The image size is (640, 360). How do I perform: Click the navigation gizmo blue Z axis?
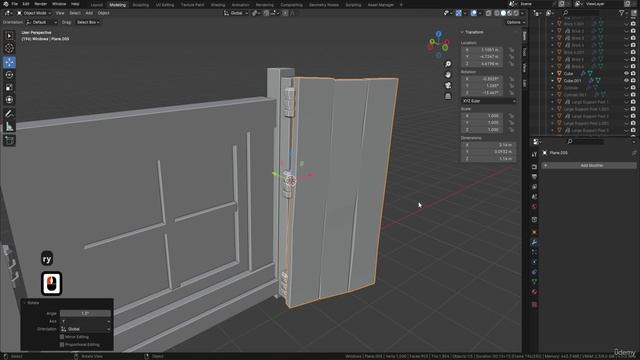click(x=438, y=34)
